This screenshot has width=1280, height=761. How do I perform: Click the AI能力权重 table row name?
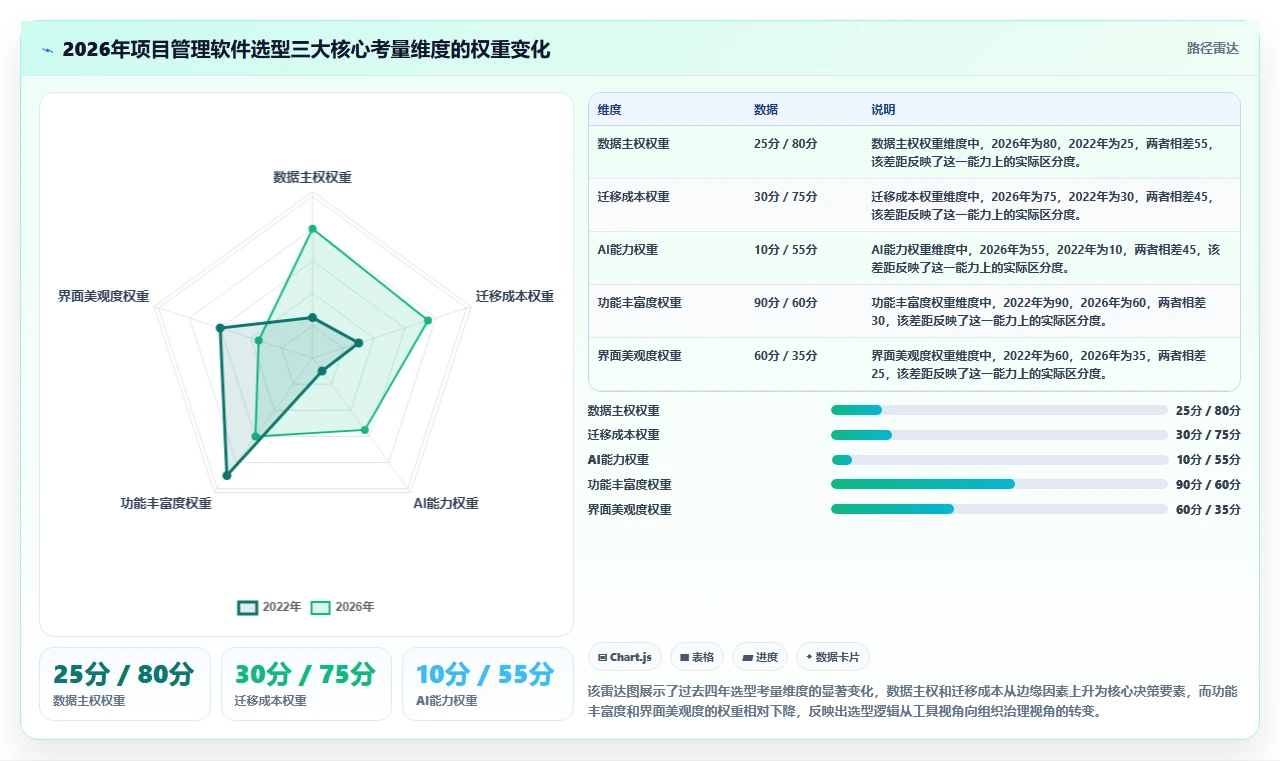(x=627, y=250)
